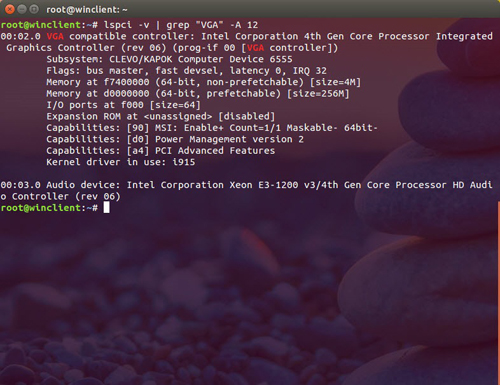Minimize the terminal window
500x385 pixels.
click(22, 9)
